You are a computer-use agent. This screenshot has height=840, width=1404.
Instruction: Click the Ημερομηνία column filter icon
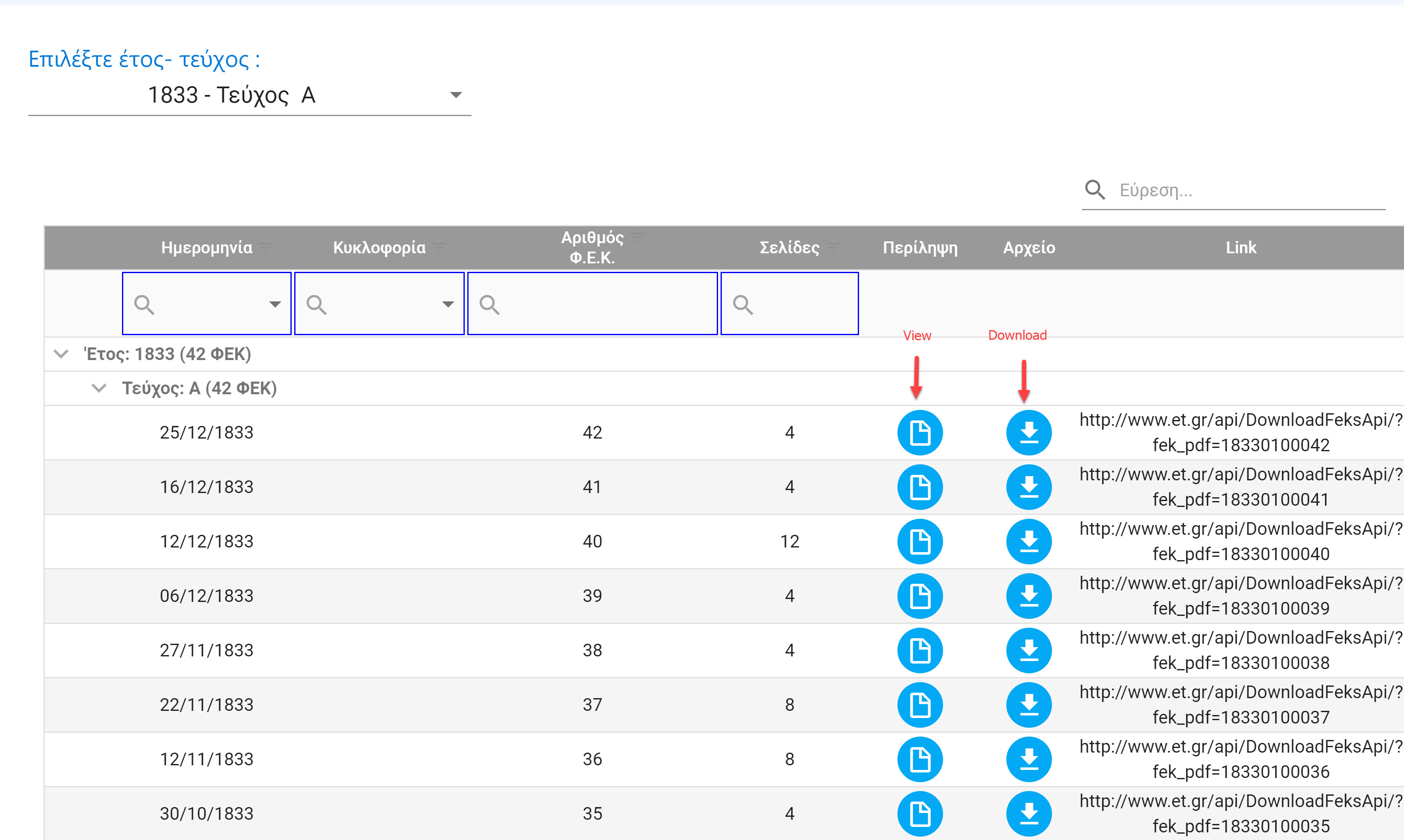[266, 247]
